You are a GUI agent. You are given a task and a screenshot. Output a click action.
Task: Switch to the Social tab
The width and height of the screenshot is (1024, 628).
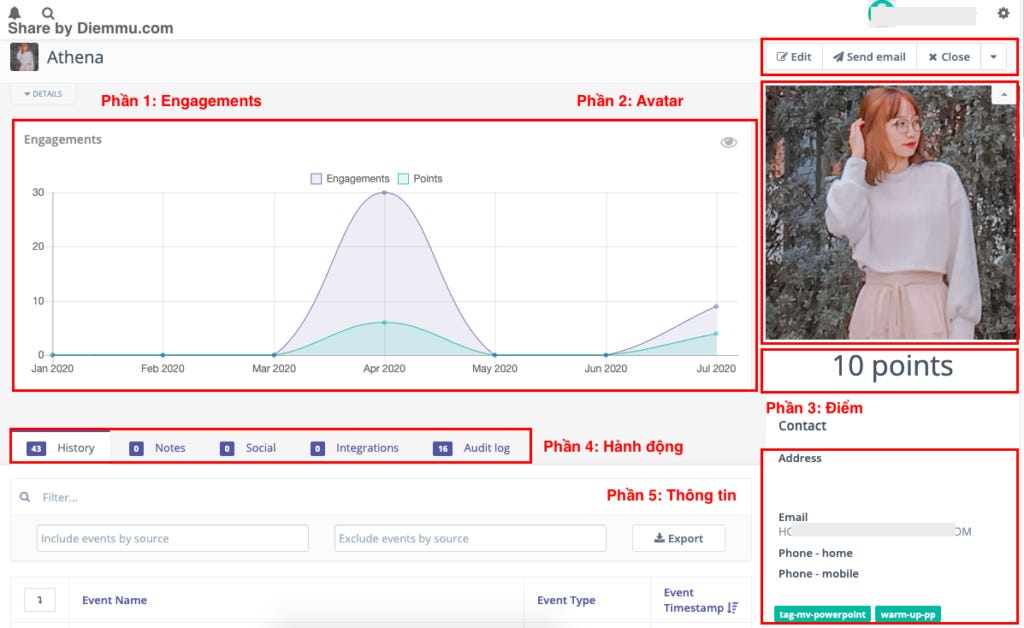coord(248,448)
